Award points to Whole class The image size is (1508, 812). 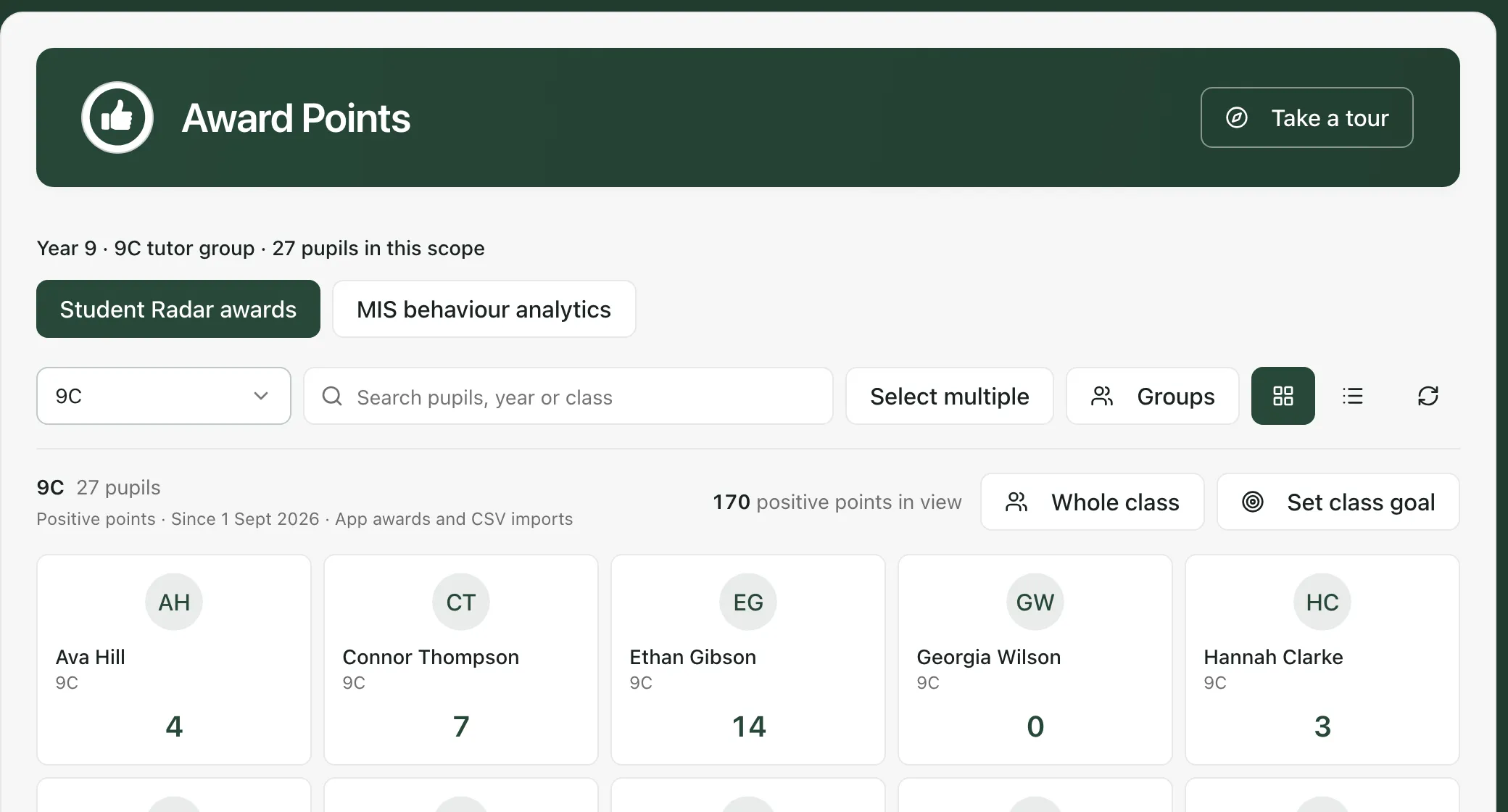click(1093, 502)
